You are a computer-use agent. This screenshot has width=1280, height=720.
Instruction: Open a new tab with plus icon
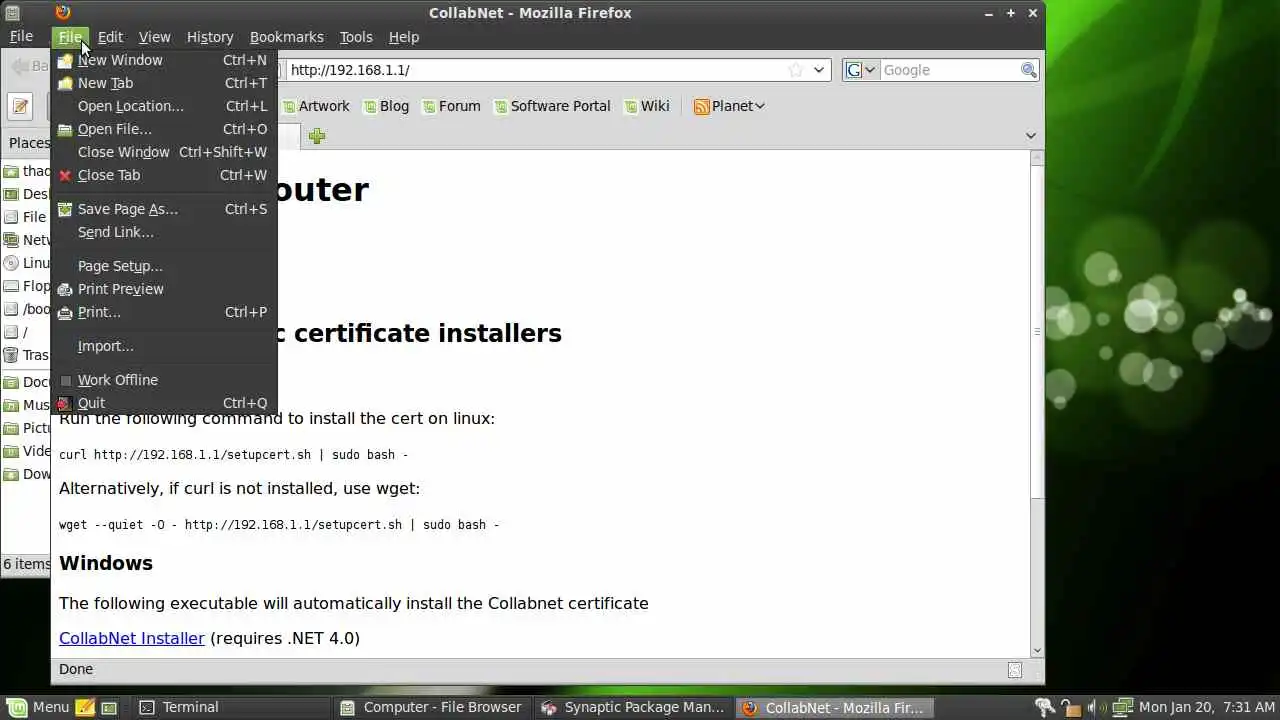tap(317, 136)
